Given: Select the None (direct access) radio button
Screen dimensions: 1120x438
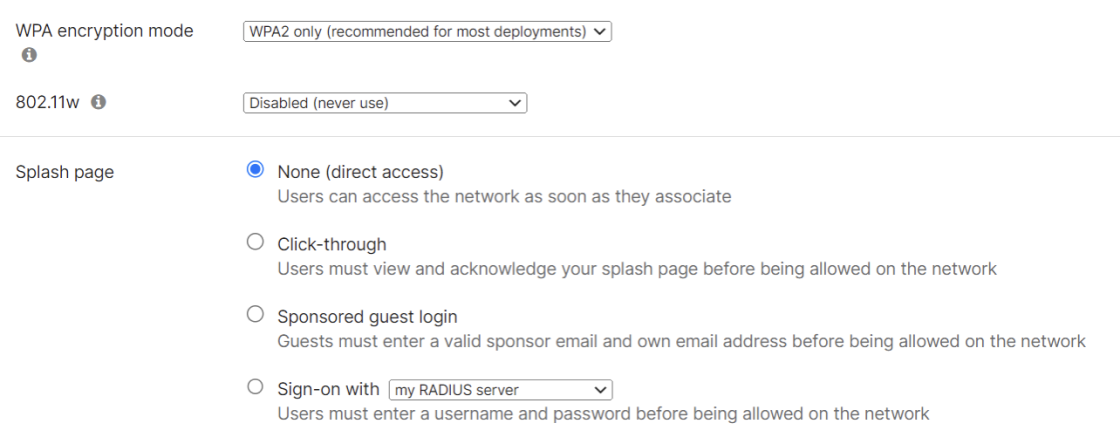Looking at the screenshot, I should coord(255,170).
